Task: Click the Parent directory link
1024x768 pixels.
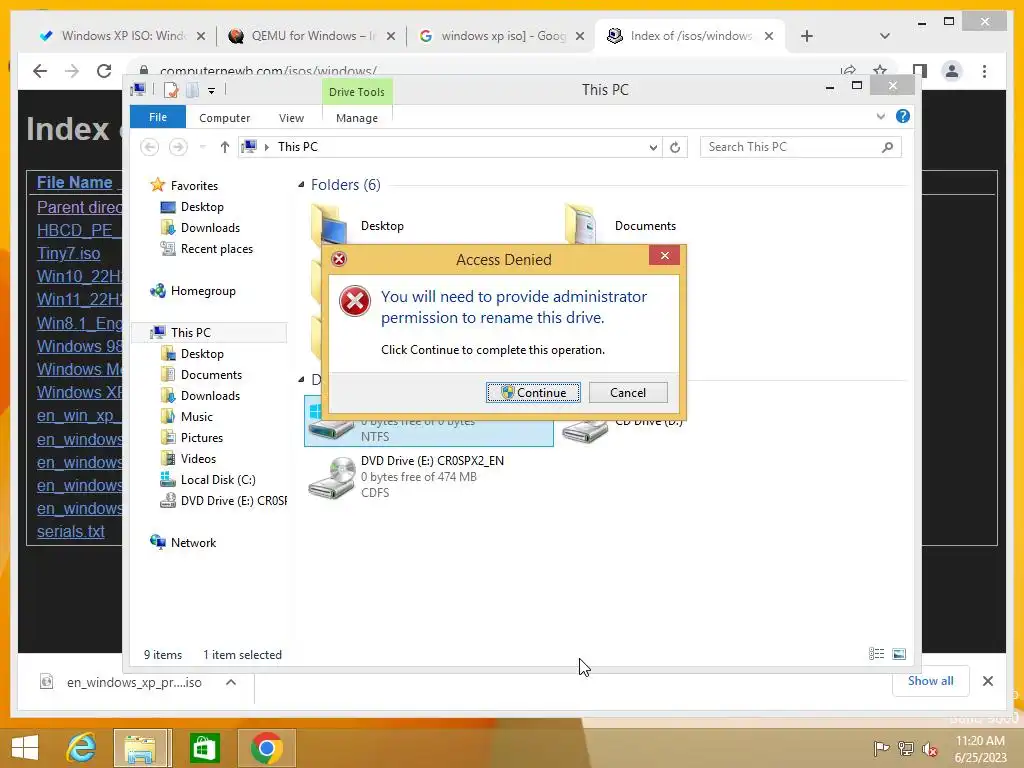Action: click(x=79, y=207)
